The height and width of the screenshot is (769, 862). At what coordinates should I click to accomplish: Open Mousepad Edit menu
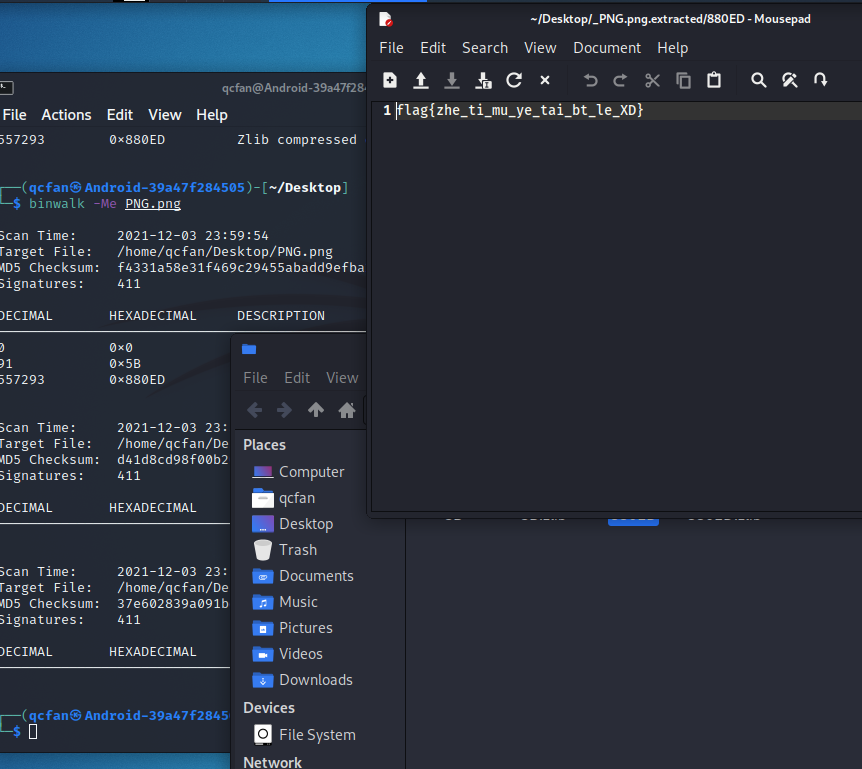click(433, 48)
